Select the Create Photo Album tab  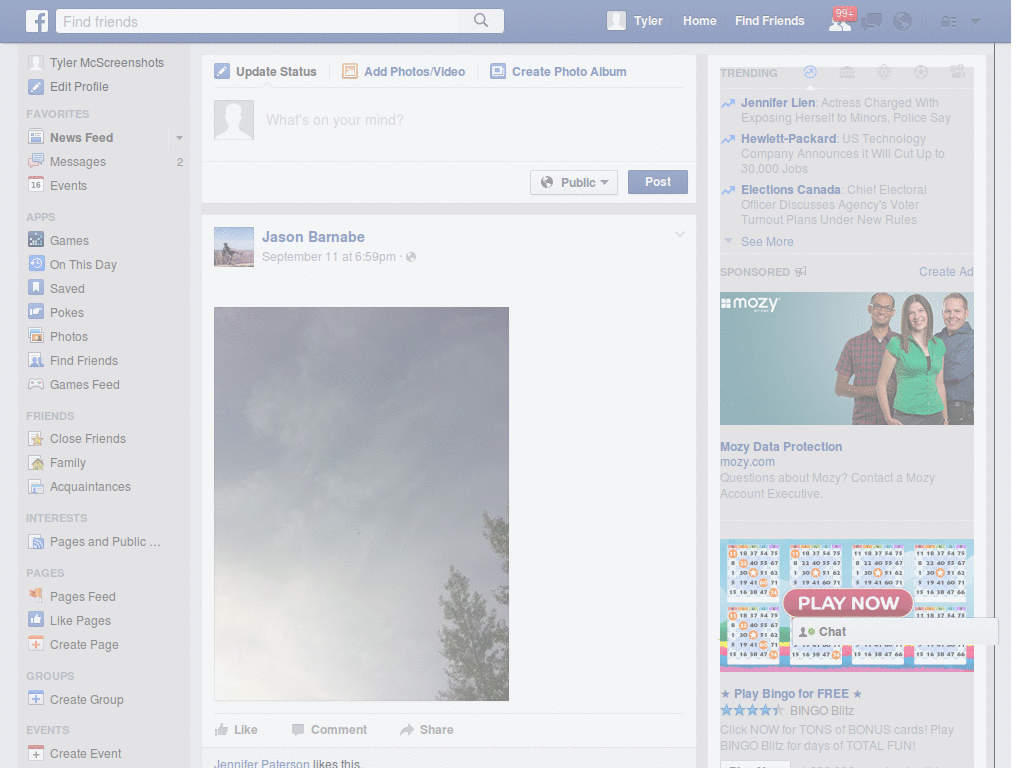[558, 71]
